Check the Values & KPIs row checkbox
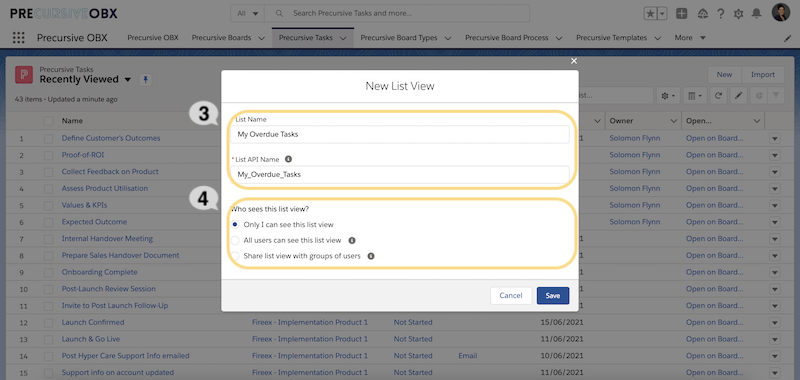This screenshot has height=380, width=800. (48, 205)
